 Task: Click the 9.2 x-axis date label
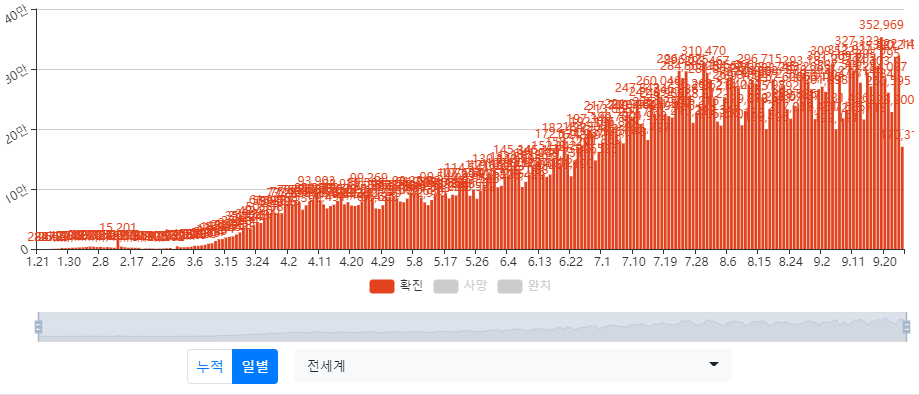822,261
